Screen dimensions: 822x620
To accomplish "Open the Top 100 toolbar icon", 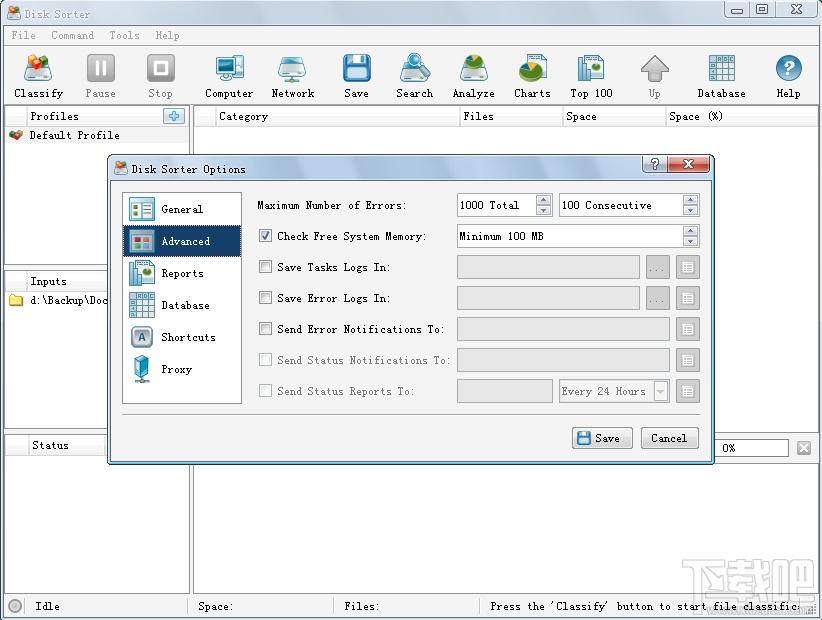I will [591, 77].
